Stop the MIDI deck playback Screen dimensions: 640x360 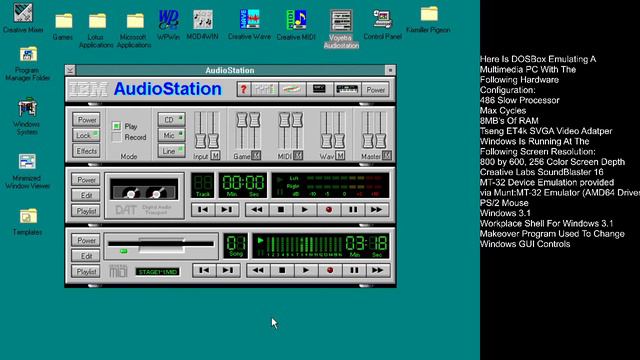282,270
